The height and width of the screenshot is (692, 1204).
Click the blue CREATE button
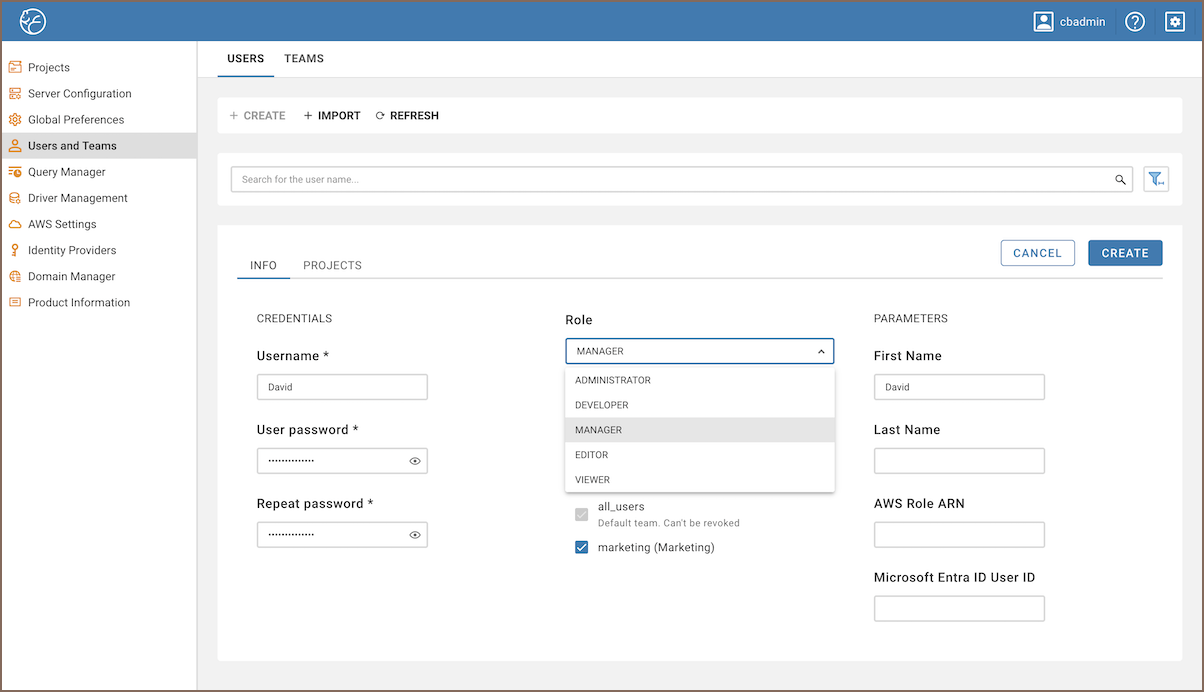tap(1125, 253)
